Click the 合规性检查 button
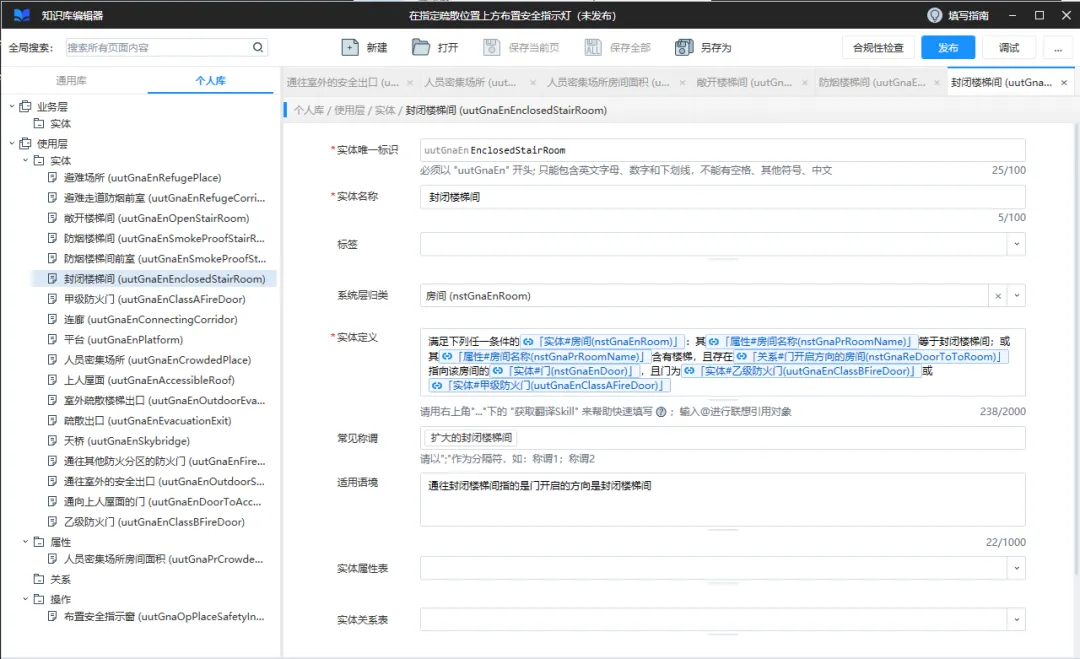 (x=878, y=48)
